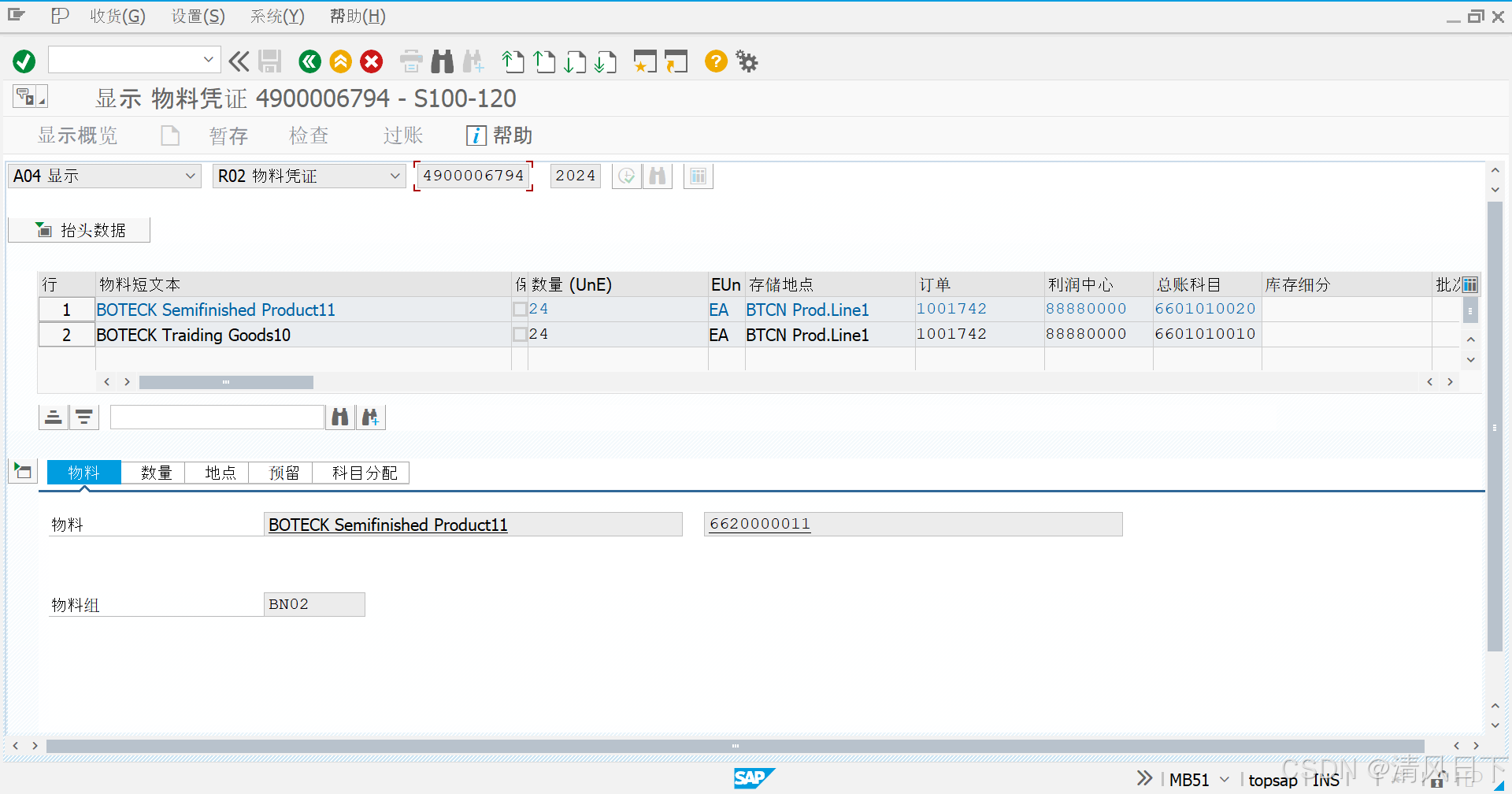This screenshot has height=794, width=1512.
Task: Open the 帮助(H) menu
Action: [358, 16]
